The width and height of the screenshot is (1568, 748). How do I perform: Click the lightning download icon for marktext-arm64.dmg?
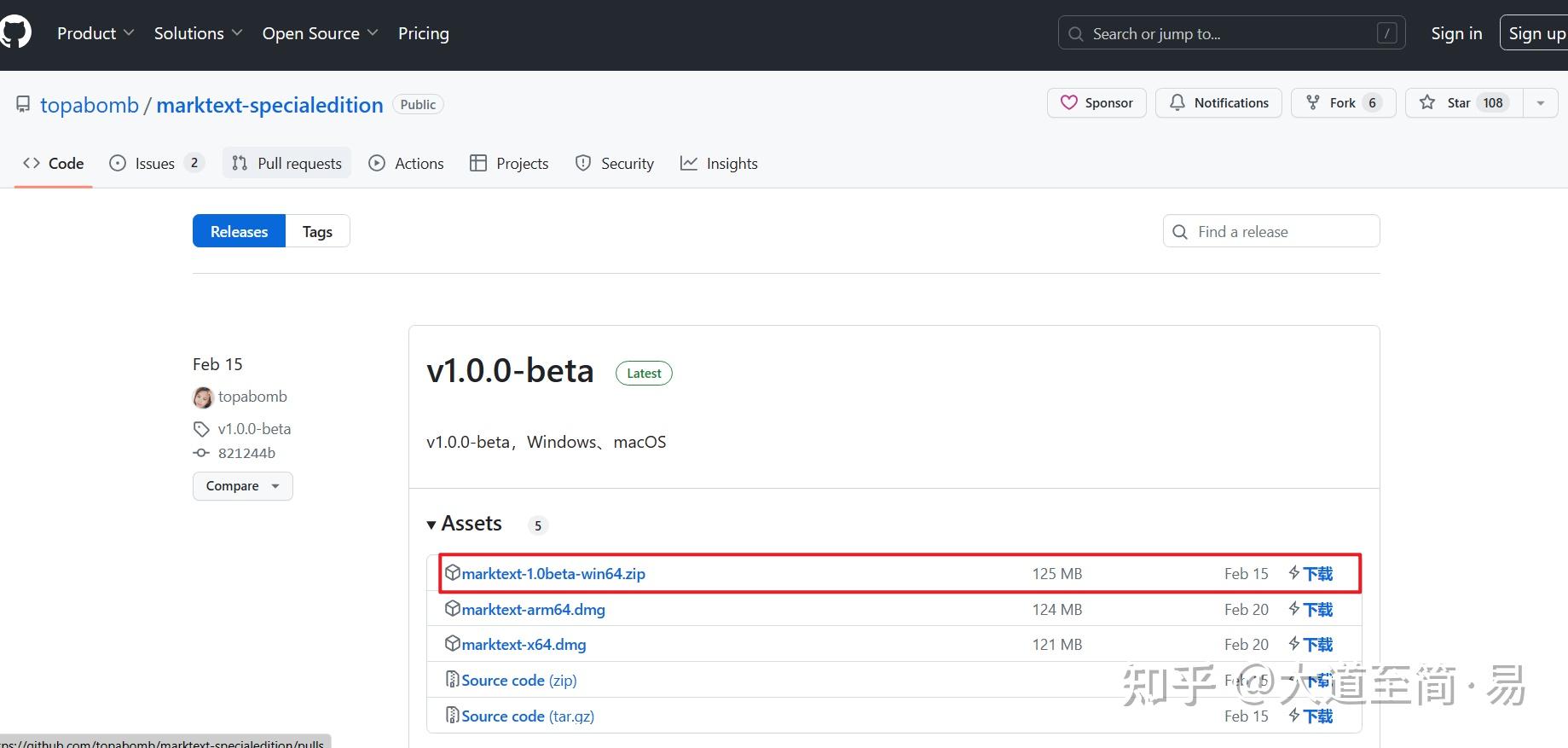point(1294,609)
